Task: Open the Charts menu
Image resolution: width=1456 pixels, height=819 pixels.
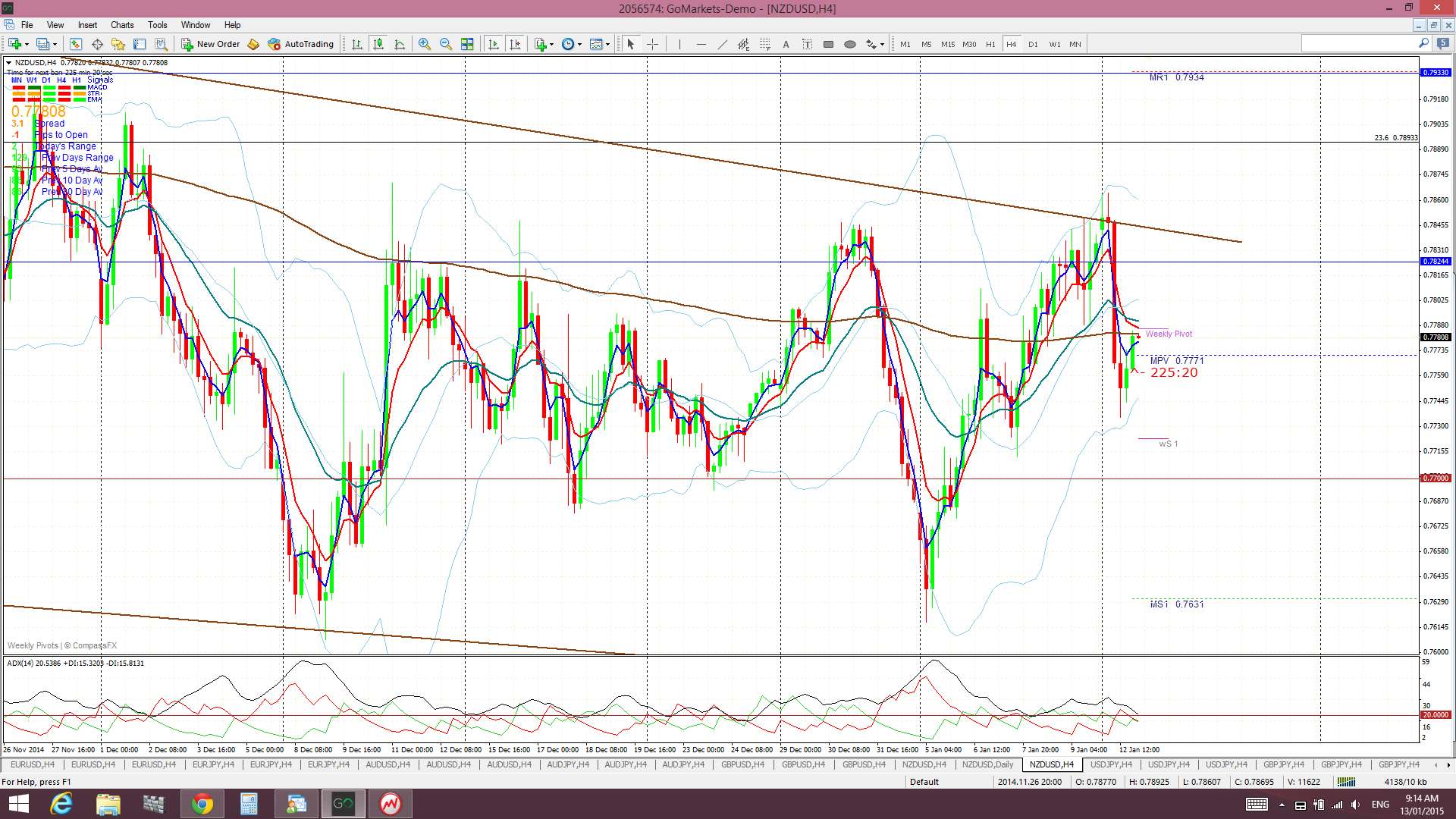Action: [x=121, y=25]
